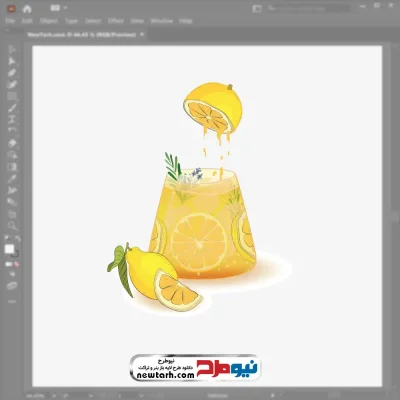
Task: Select the Eyedropper tool
Action: click(12, 179)
